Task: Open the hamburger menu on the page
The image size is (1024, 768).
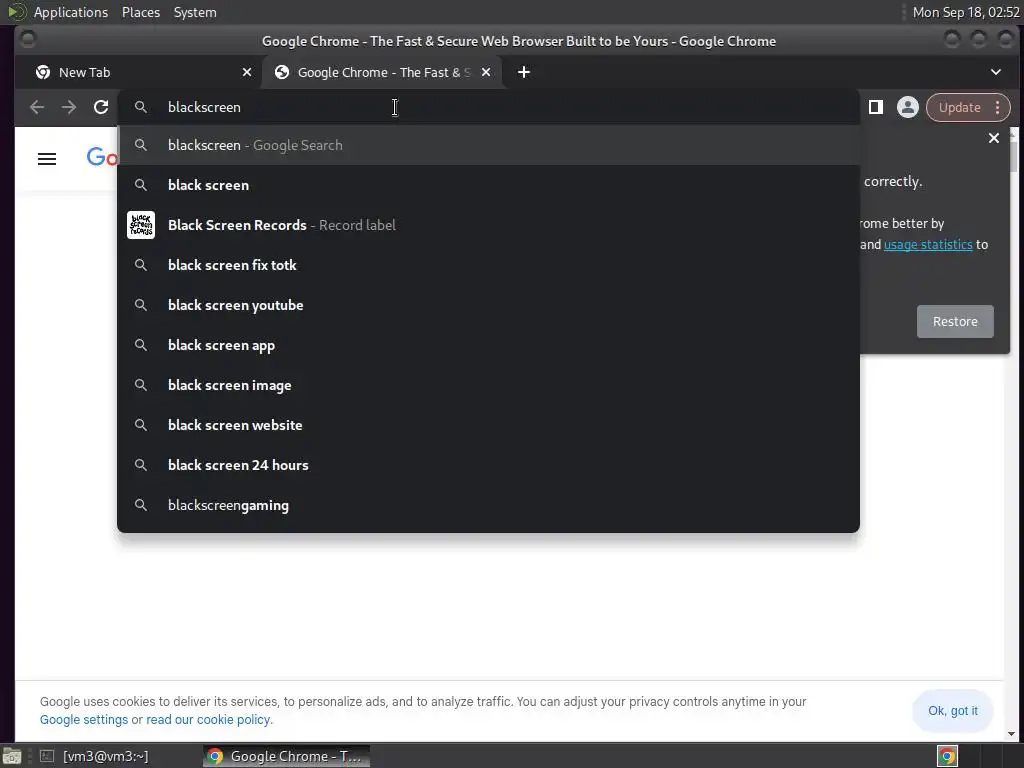Action: 47,159
